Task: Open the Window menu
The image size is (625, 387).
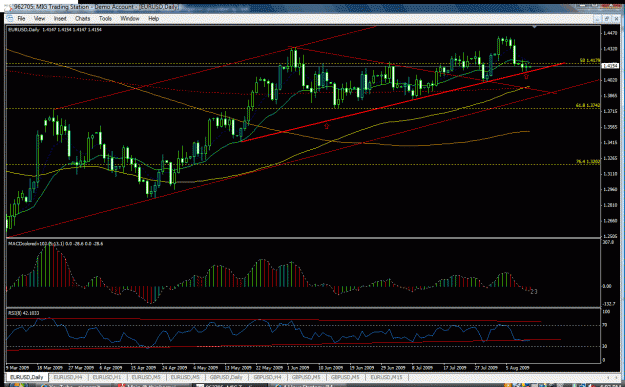Action: click(x=130, y=18)
